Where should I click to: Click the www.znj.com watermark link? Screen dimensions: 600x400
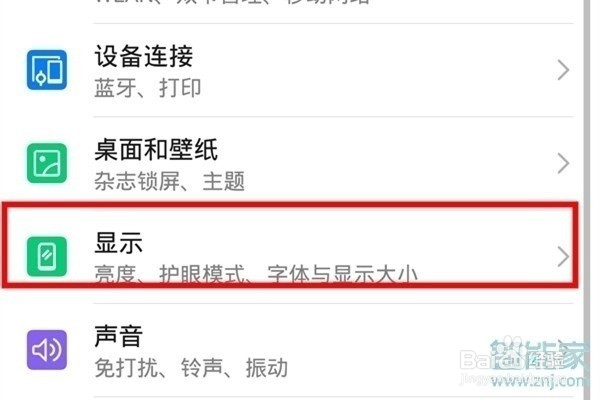539,380
